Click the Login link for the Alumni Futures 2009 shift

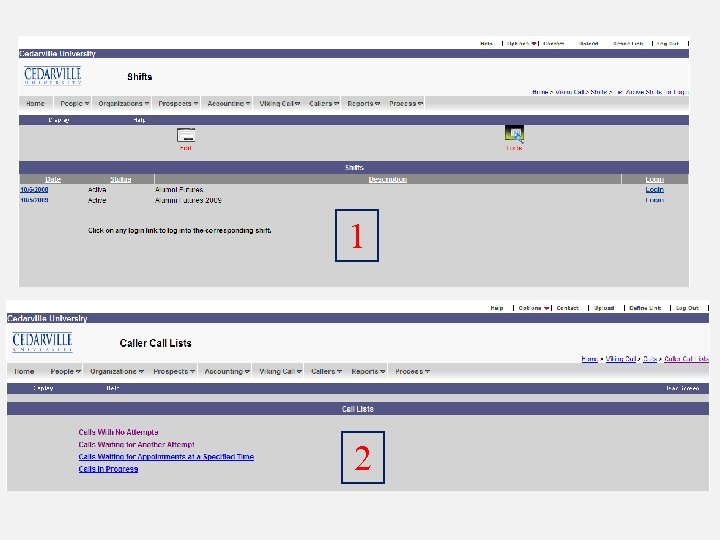[654, 200]
